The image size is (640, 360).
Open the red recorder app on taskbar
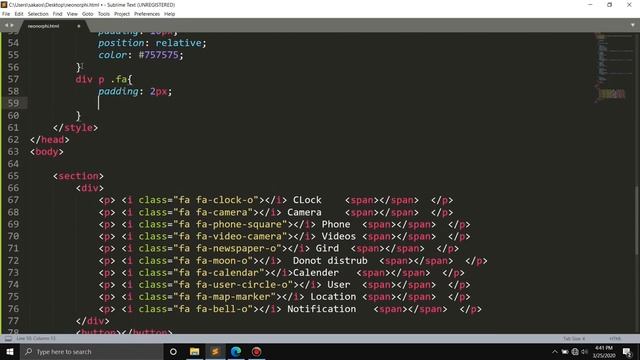tap(256, 351)
